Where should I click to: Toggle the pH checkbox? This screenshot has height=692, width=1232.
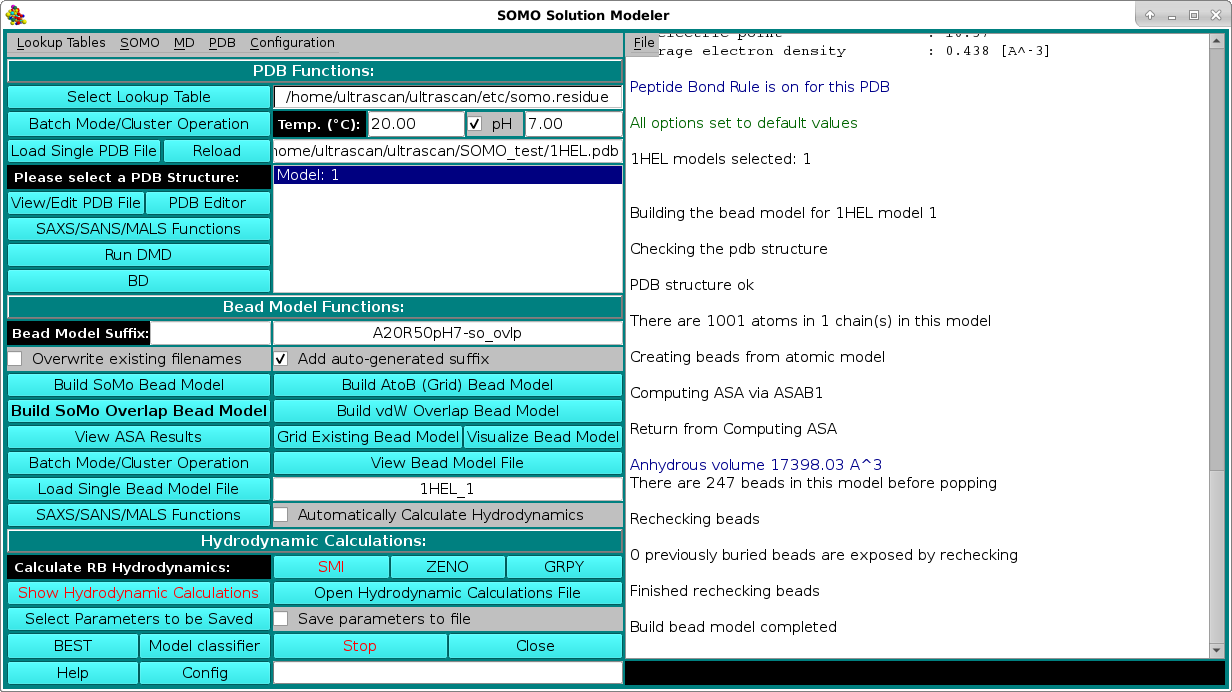point(476,124)
